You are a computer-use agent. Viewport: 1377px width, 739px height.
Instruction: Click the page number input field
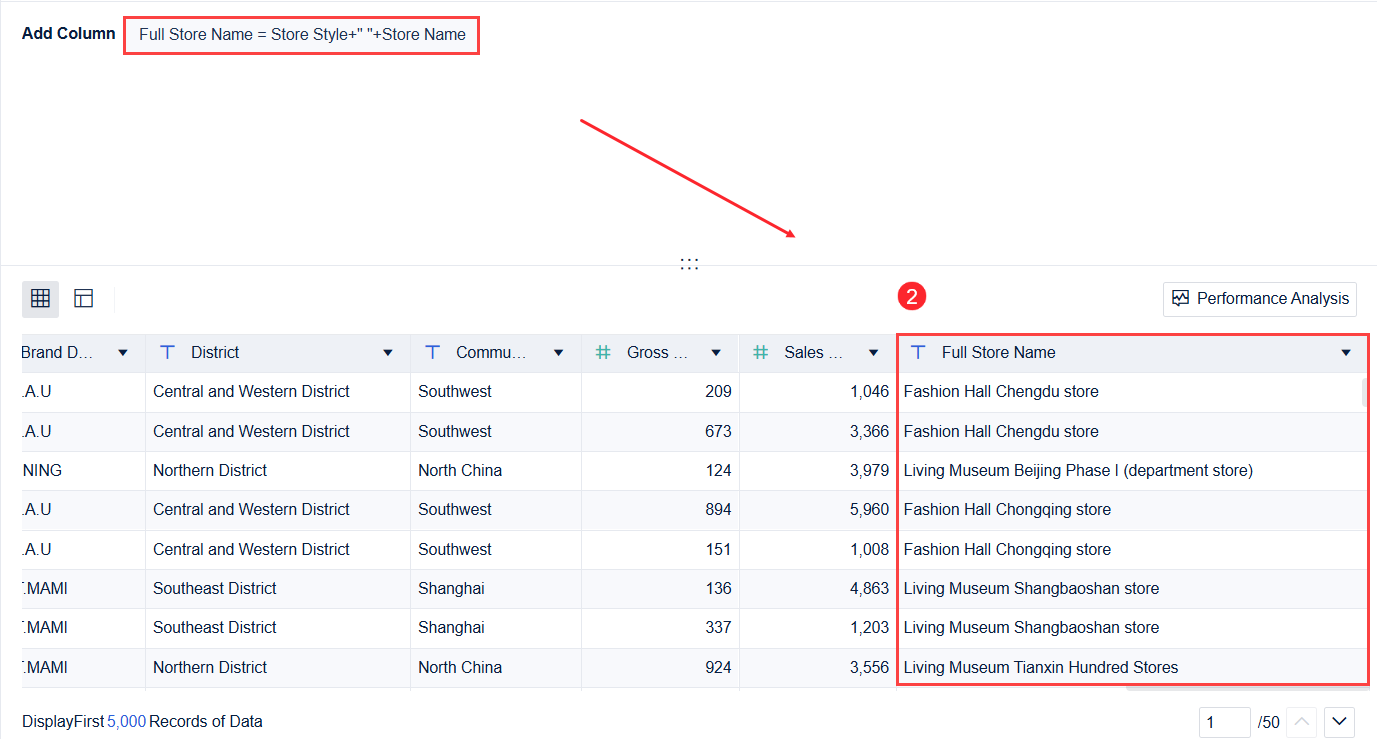point(1225,722)
